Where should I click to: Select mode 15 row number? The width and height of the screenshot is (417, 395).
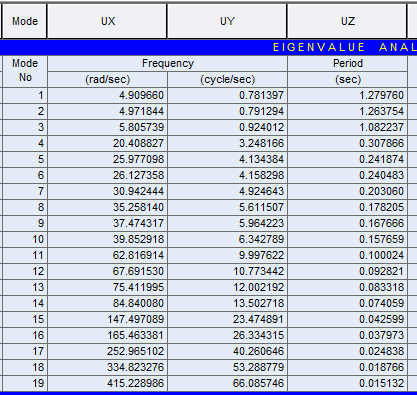point(25,319)
